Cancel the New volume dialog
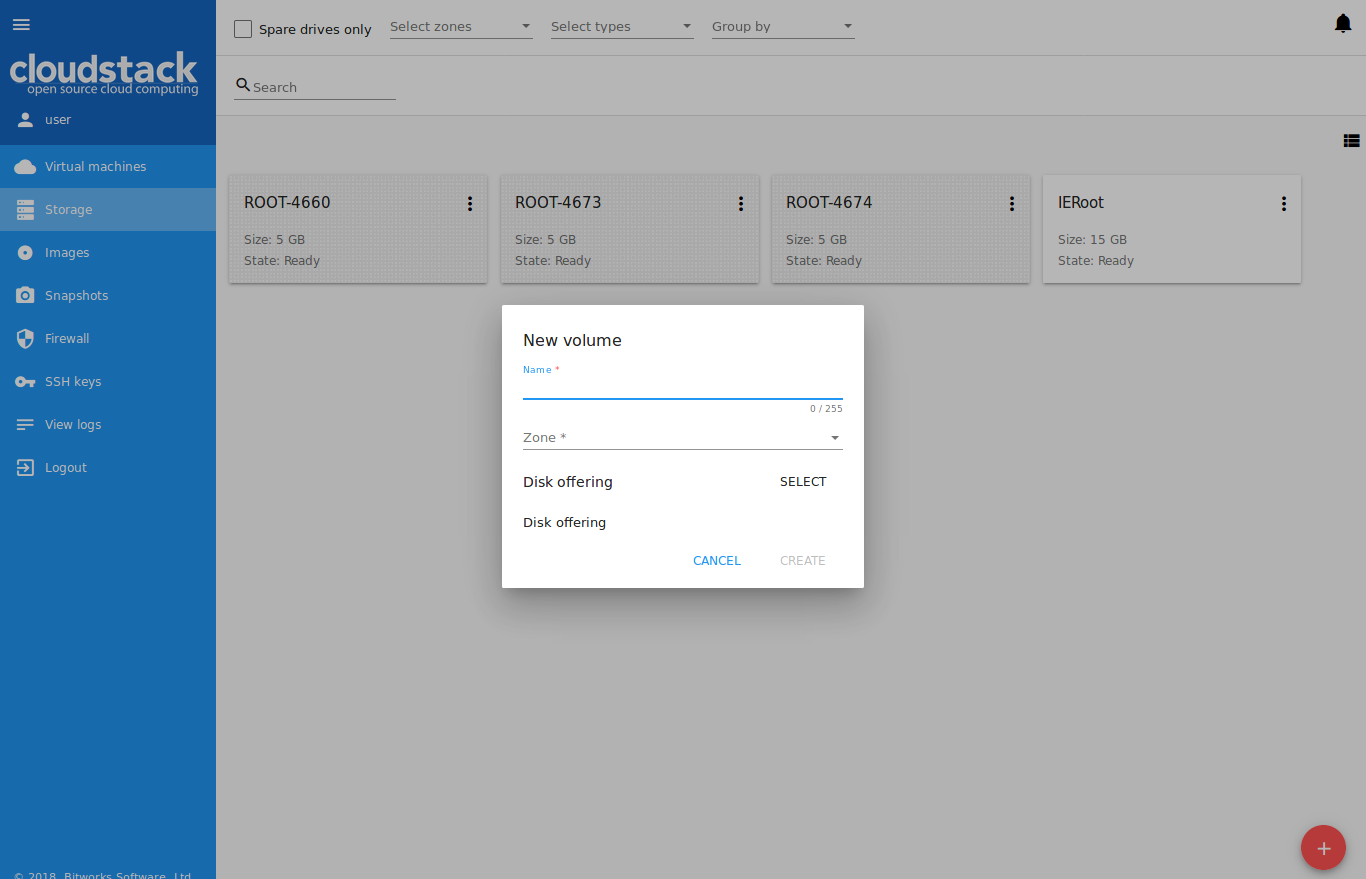 pos(716,561)
